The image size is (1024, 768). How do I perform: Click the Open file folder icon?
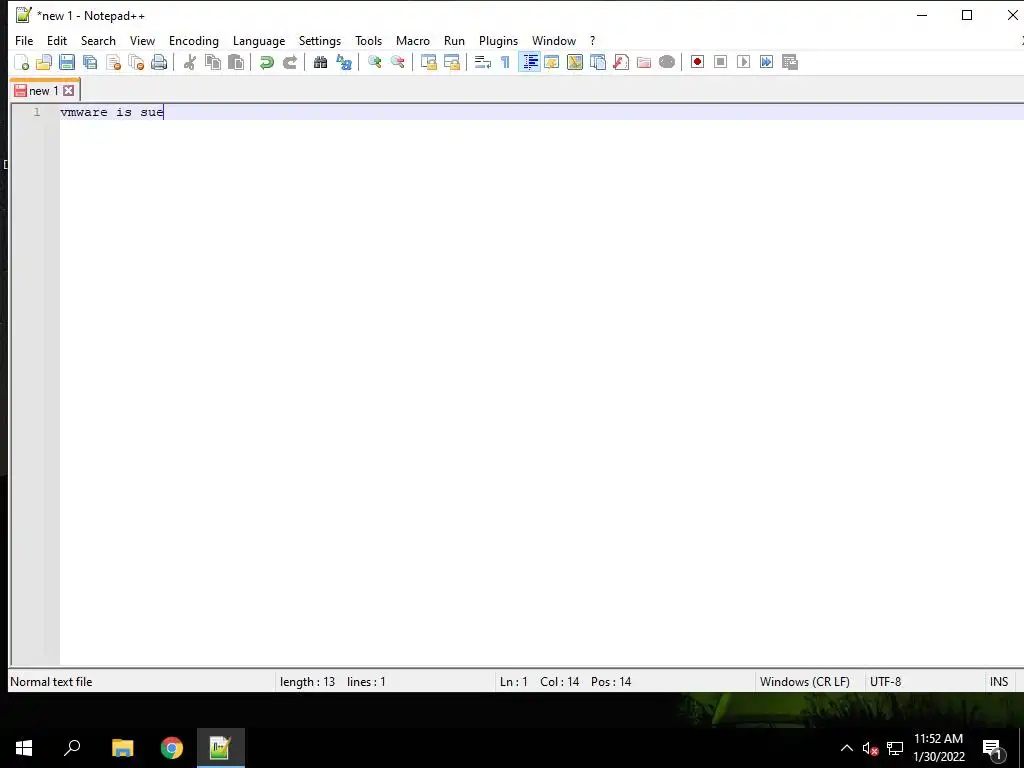pos(44,62)
